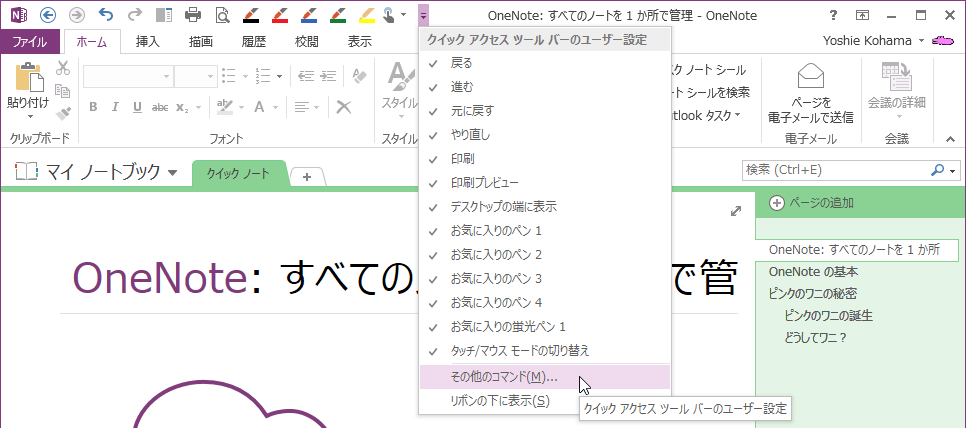Click the Forward arrow in quick access toolbar
The height and width of the screenshot is (428, 966).
77,15
